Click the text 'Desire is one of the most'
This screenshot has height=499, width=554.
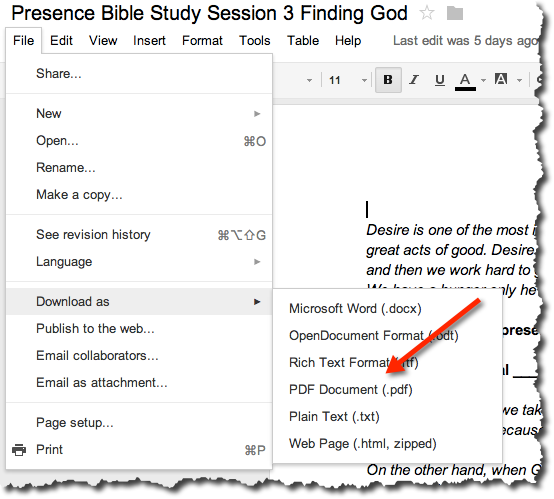[x=447, y=230]
